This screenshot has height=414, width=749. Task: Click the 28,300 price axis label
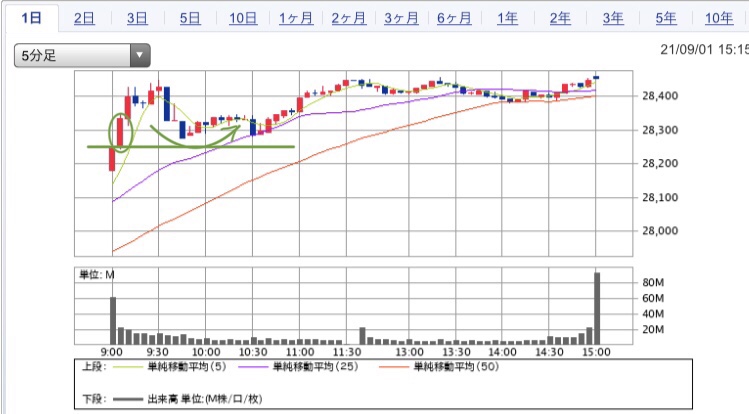tap(660, 130)
